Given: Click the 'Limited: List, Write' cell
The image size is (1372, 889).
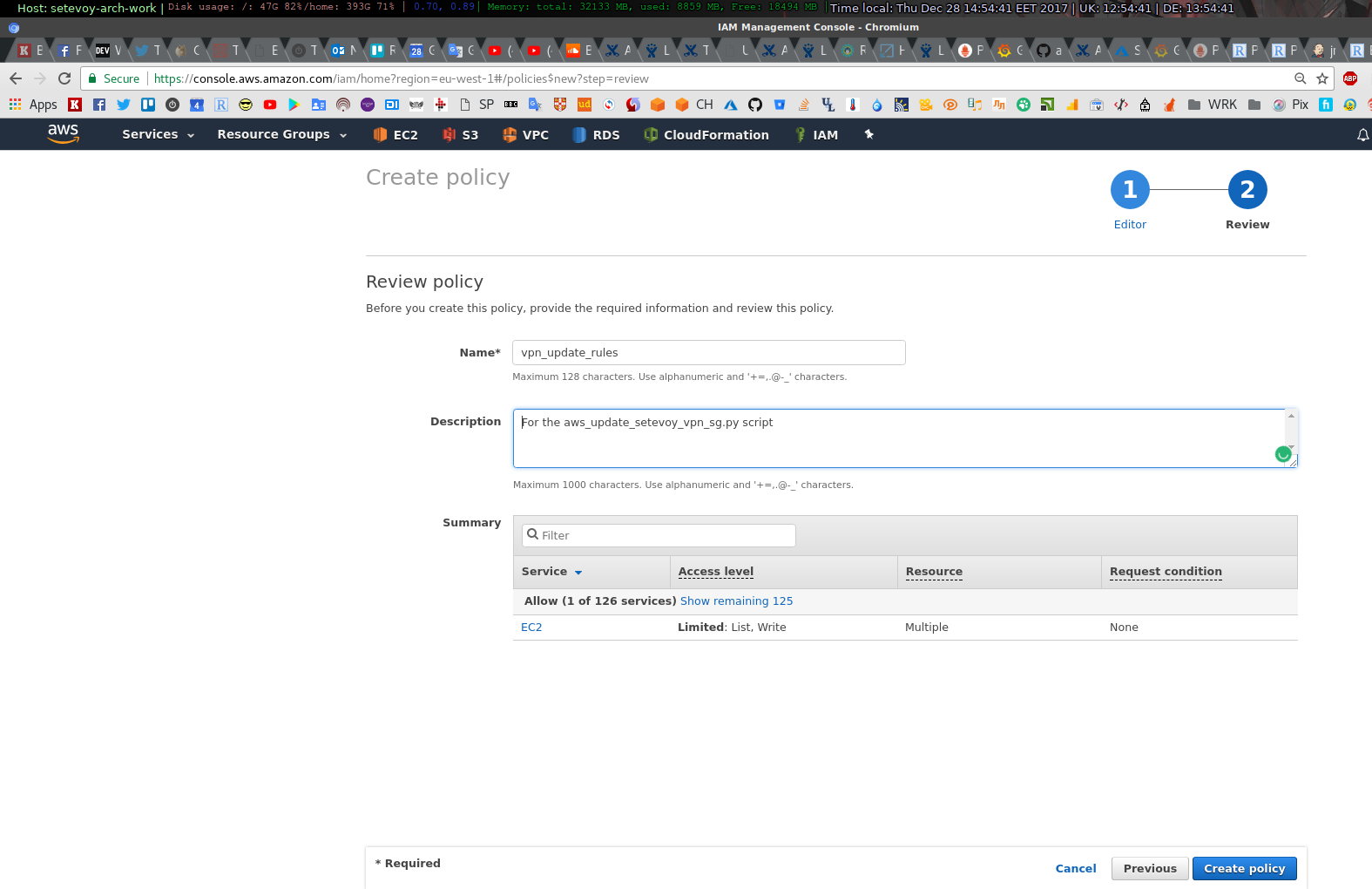Looking at the screenshot, I should click(x=732, y=628).
